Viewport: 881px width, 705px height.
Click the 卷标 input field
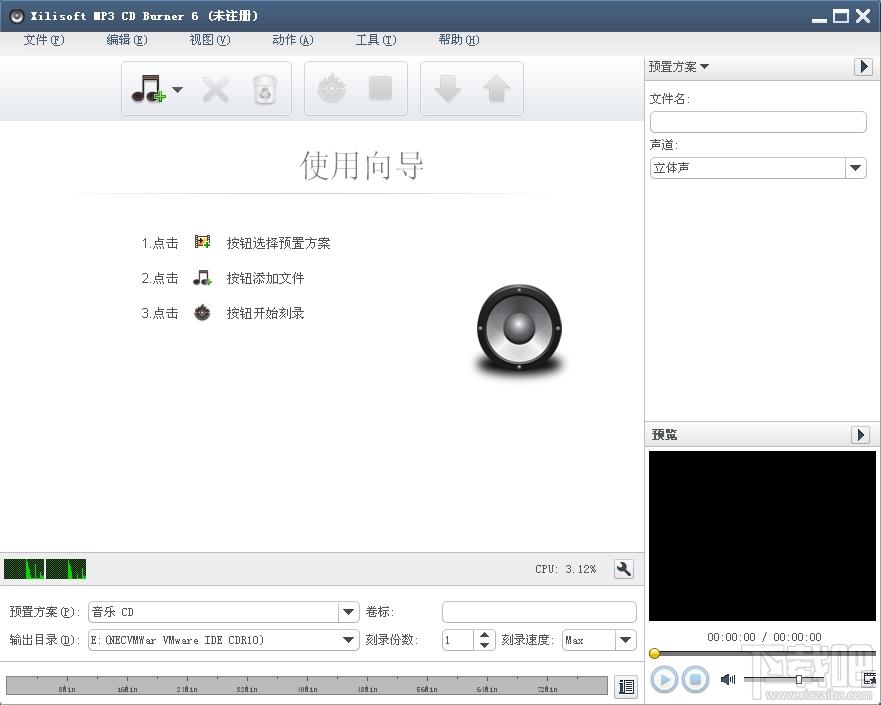pos(539,612)
